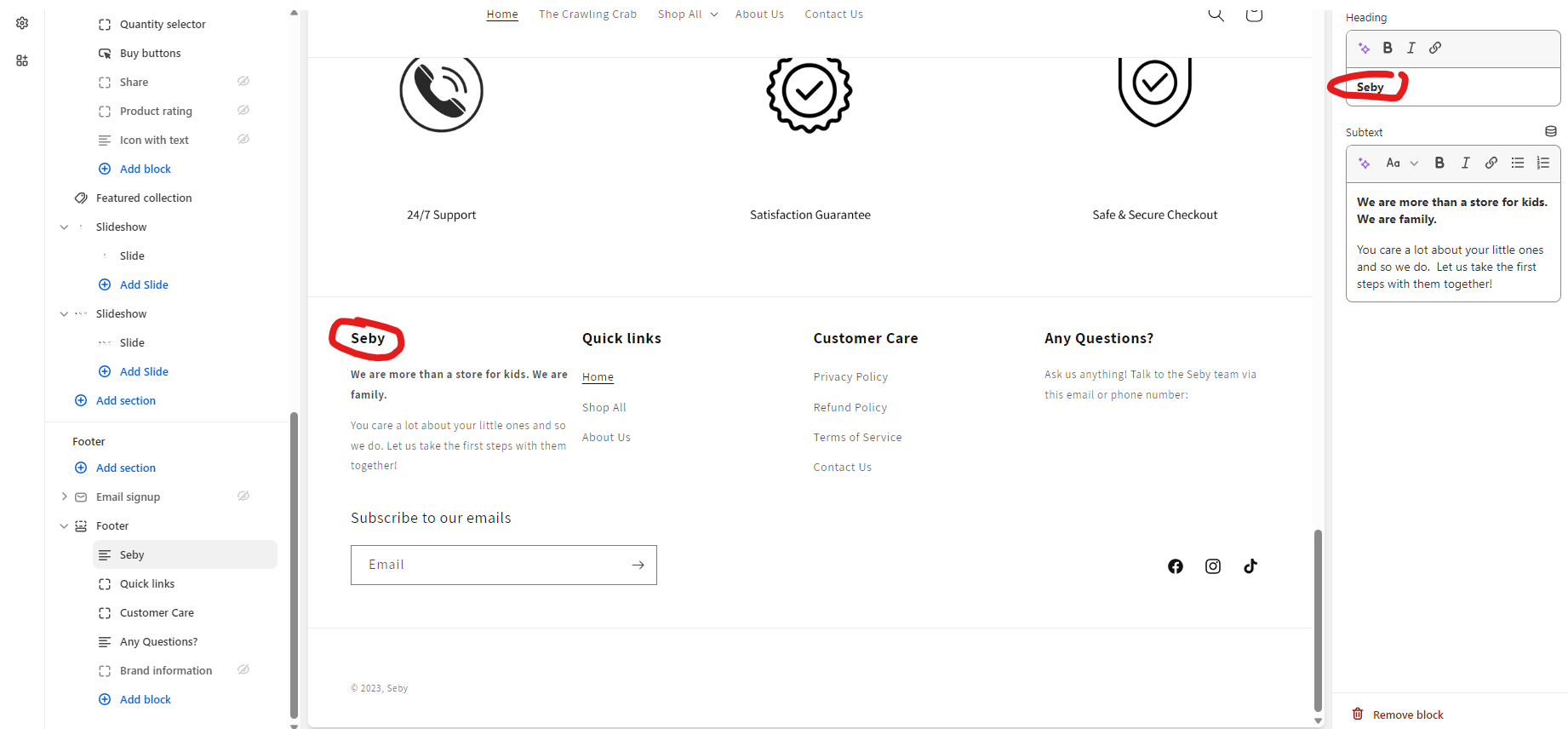Open About Us link under Quick links
1568x729 pixels.
coord(606,437)
